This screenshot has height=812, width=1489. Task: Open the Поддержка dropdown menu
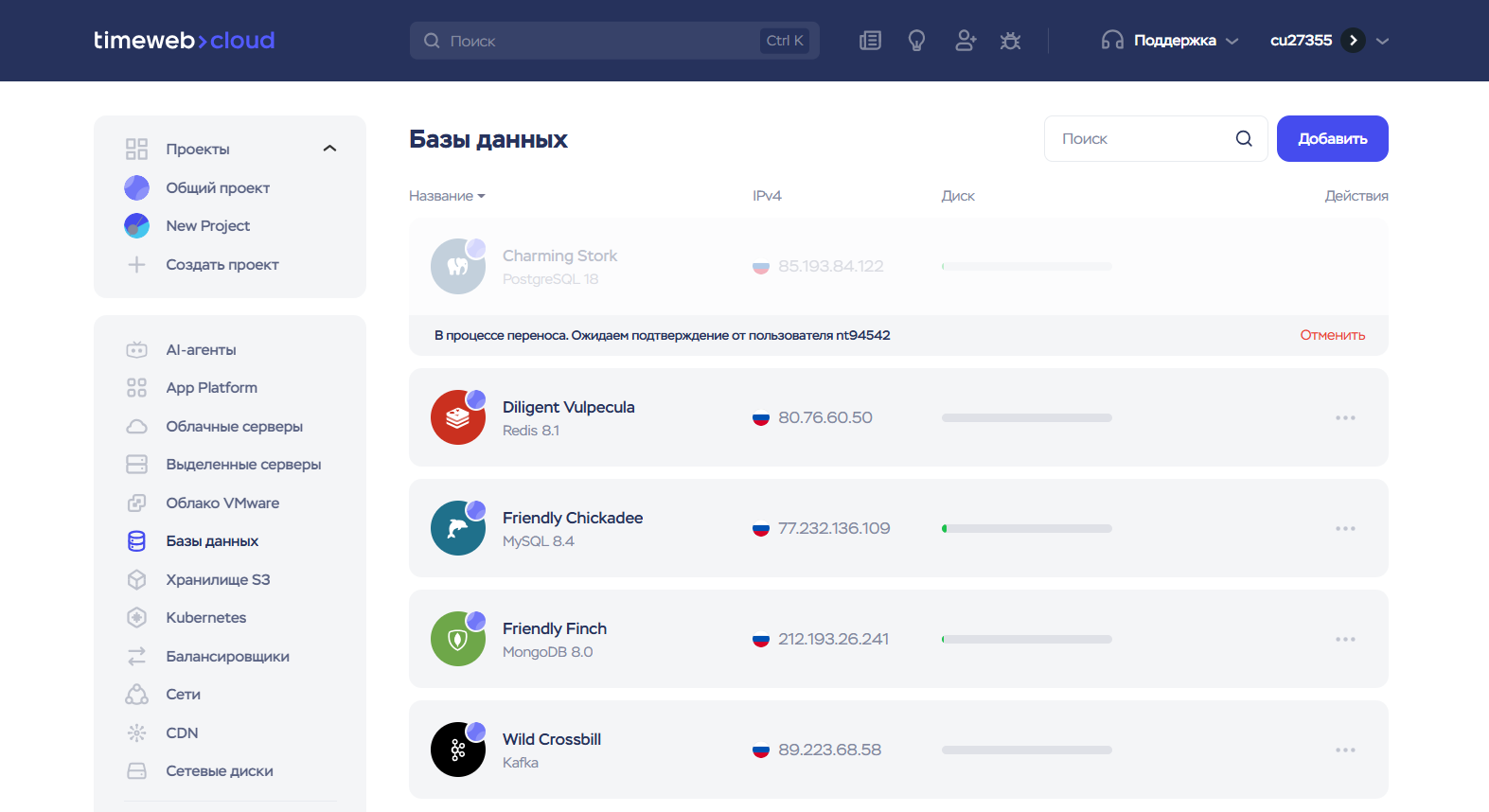click(x=1170, y=41)
